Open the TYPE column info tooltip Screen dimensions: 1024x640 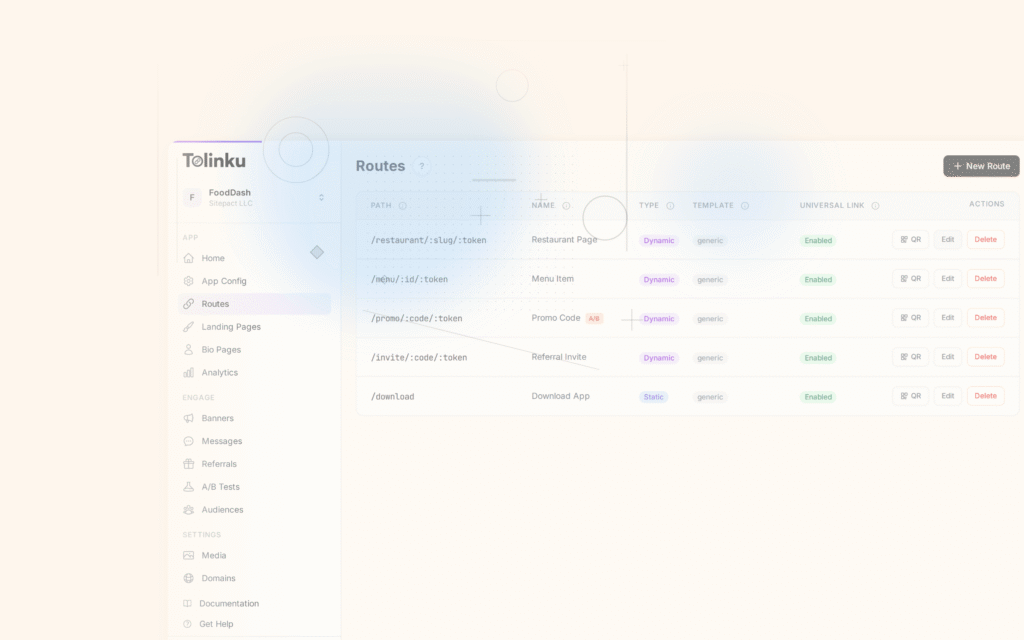pyautogui.click(x=671, y=205)
